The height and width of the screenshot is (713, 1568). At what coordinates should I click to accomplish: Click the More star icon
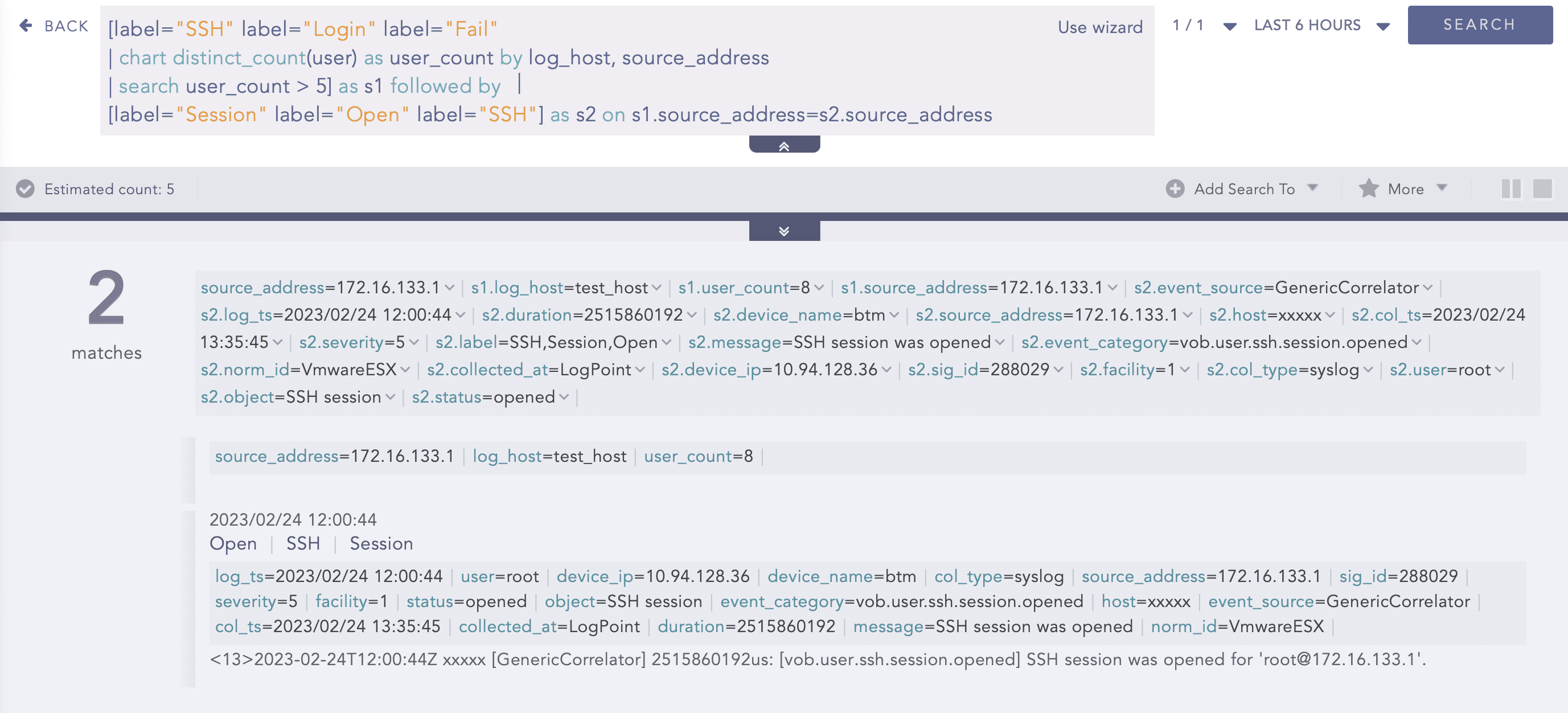(1368, 189)
